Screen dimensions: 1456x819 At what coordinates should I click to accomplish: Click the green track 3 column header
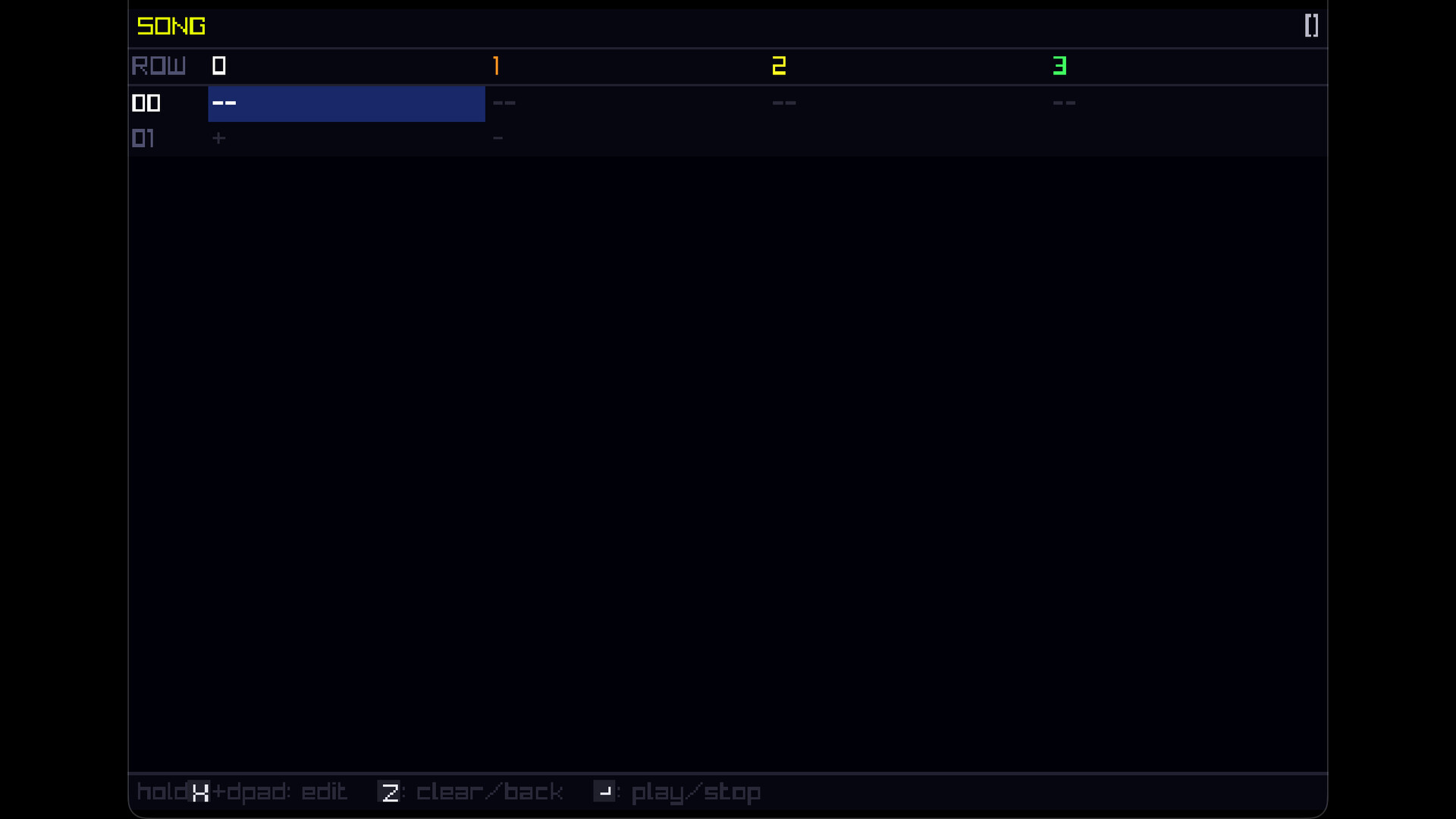(1059, 66)
